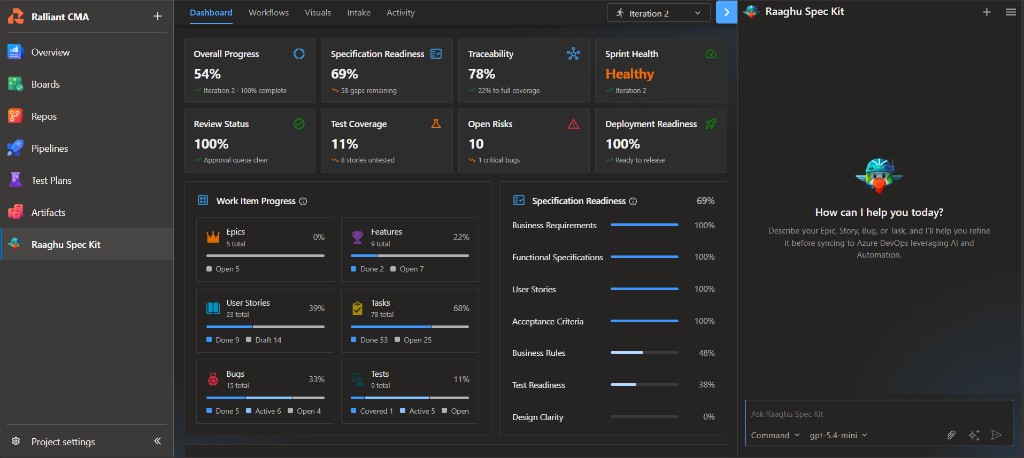This screenshot has width=1024, height=458.
Task: Click the Deployment Readiness rocket icon
Action: [x=711, y=123]
